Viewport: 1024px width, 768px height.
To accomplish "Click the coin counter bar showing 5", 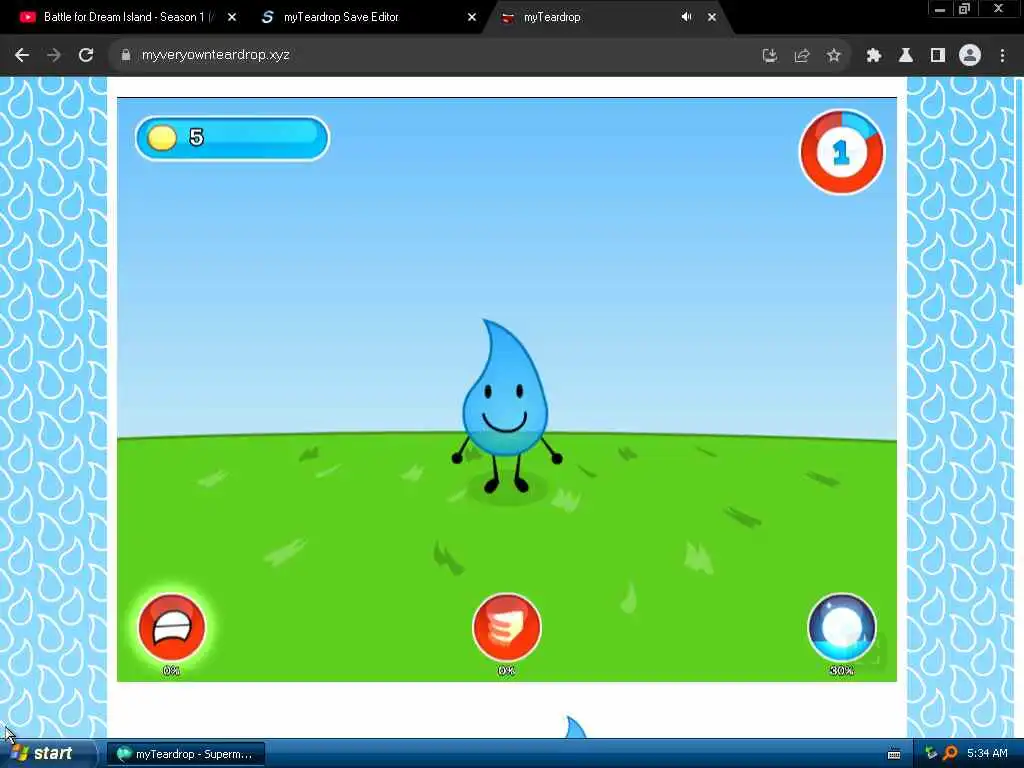I will coord(232,138).
